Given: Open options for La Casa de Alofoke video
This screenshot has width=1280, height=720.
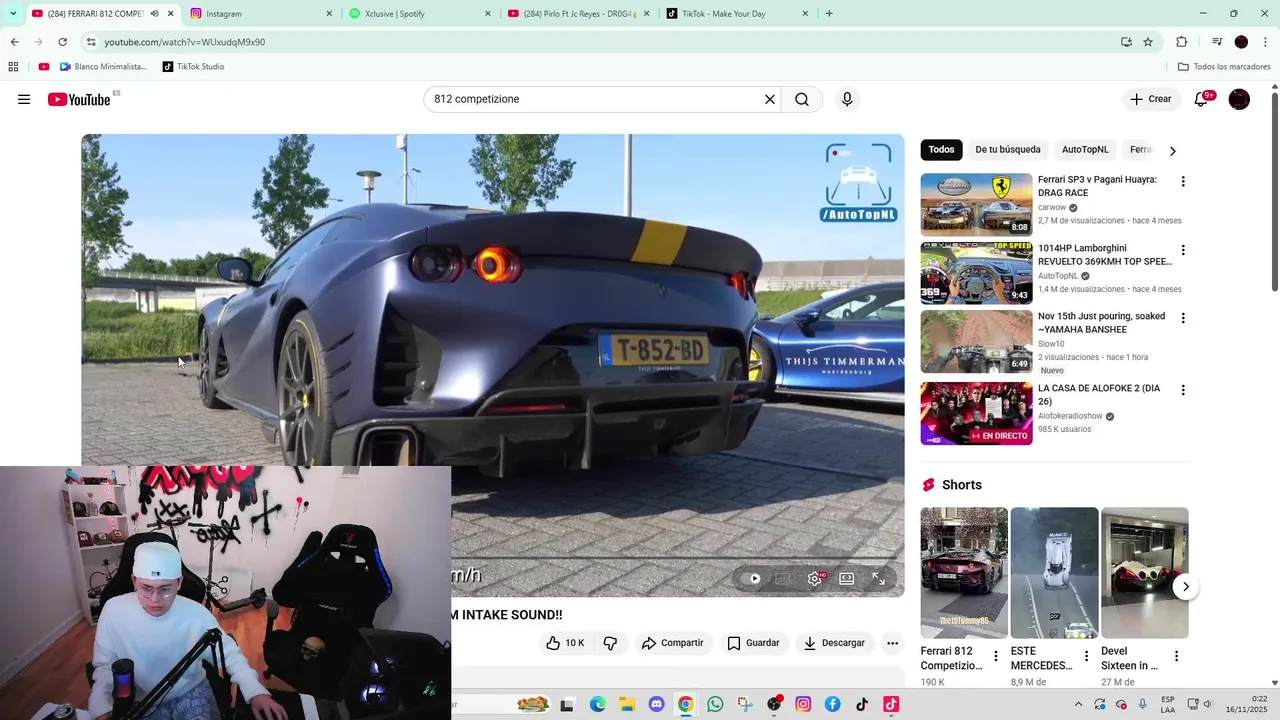Looking at the screenshot, I should coord(1183,390).
